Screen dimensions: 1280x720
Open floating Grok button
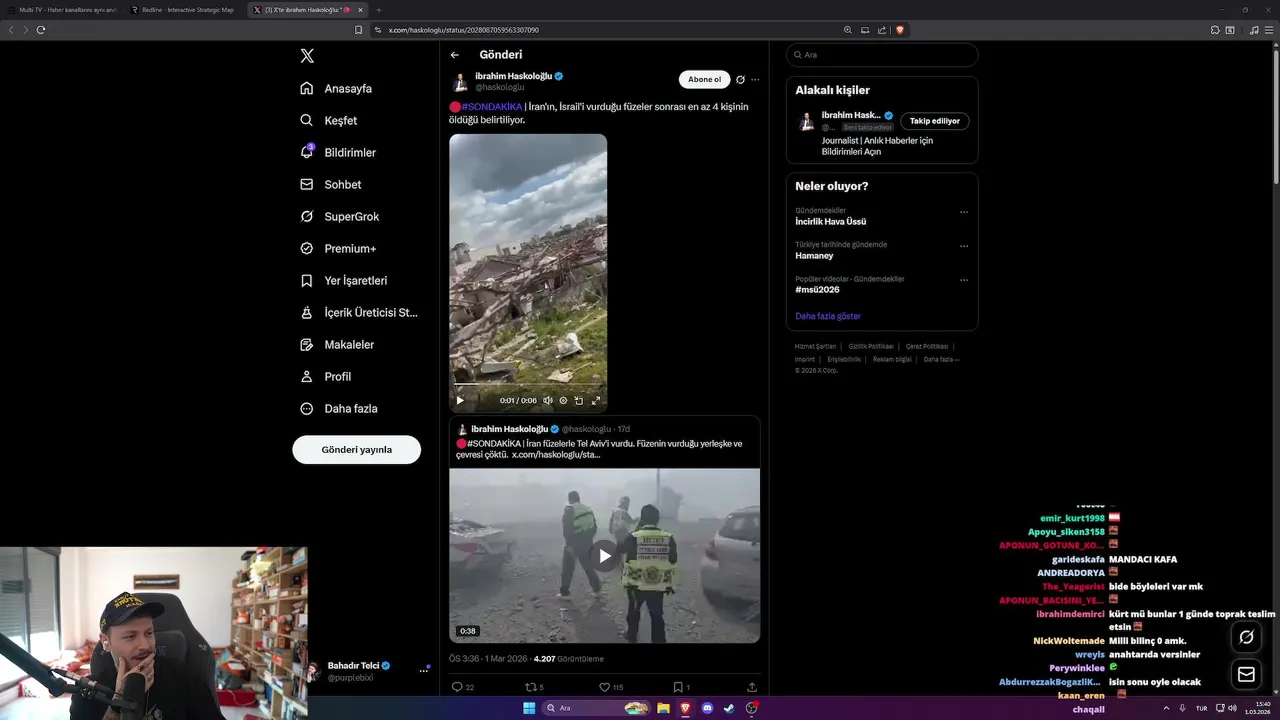pos(1246,637)
